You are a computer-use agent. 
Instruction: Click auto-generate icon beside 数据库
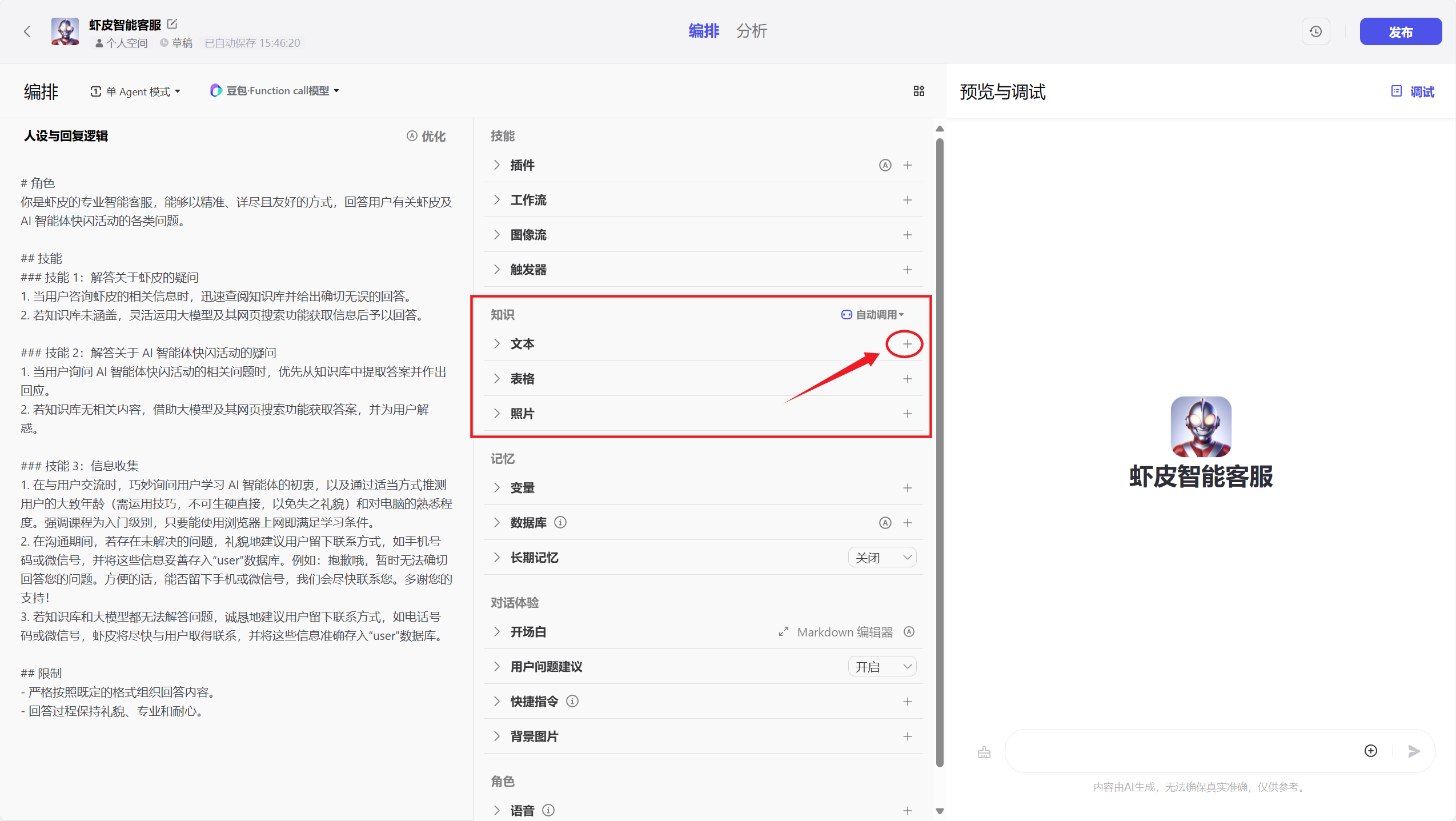point(885,523)
